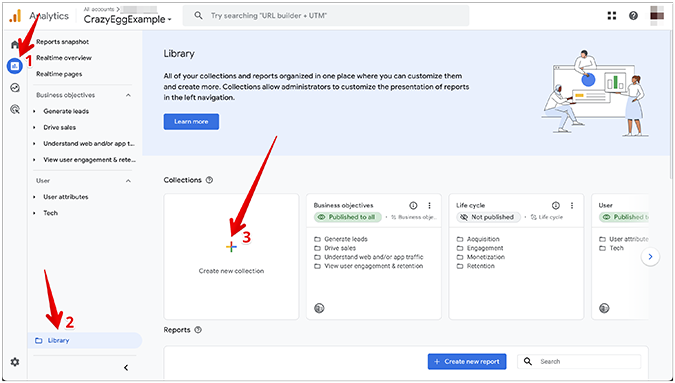Click Tech folder in User card
This screenshot has width=675, height=383.
click(616, 248)
